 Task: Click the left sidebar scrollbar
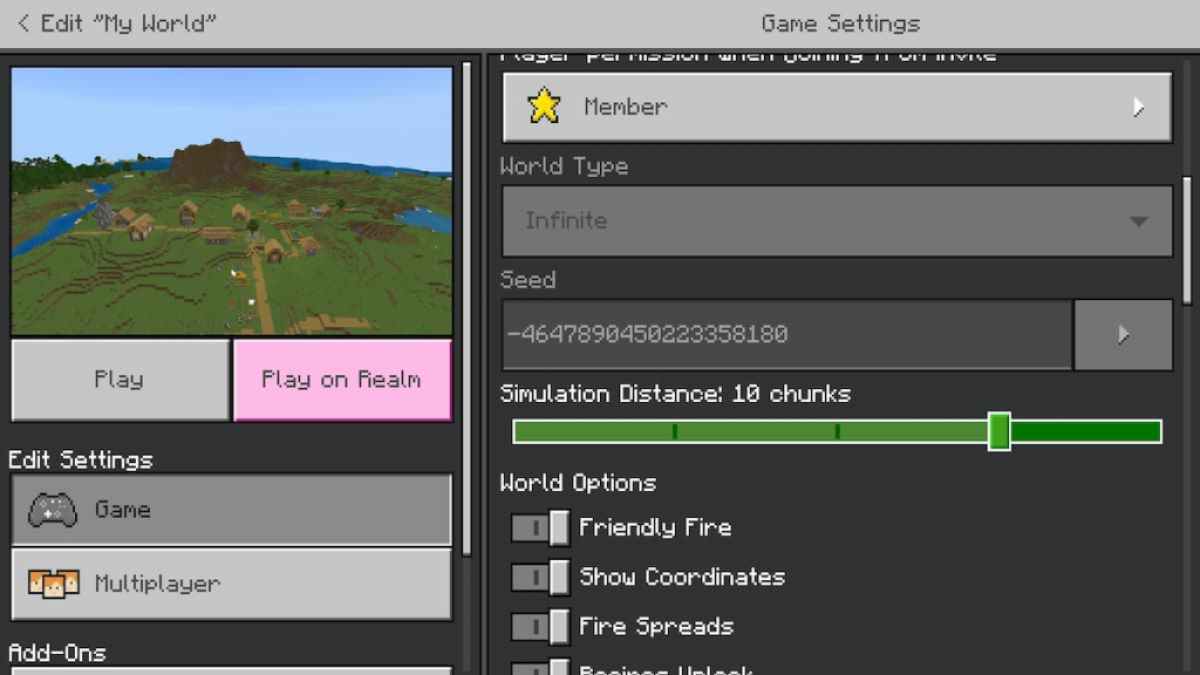coord(466,308)
